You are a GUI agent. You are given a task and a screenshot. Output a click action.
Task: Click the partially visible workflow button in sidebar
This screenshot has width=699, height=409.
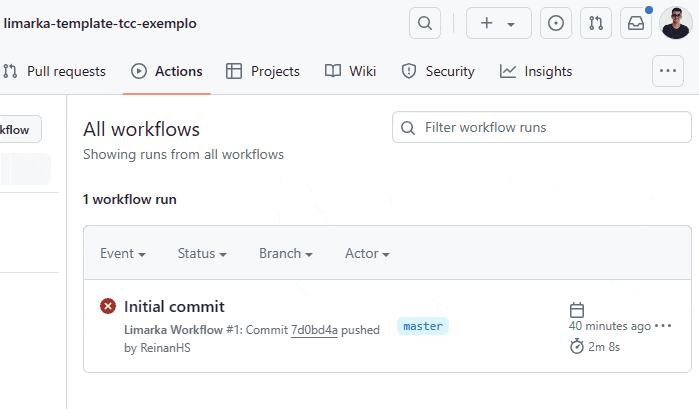21,129
